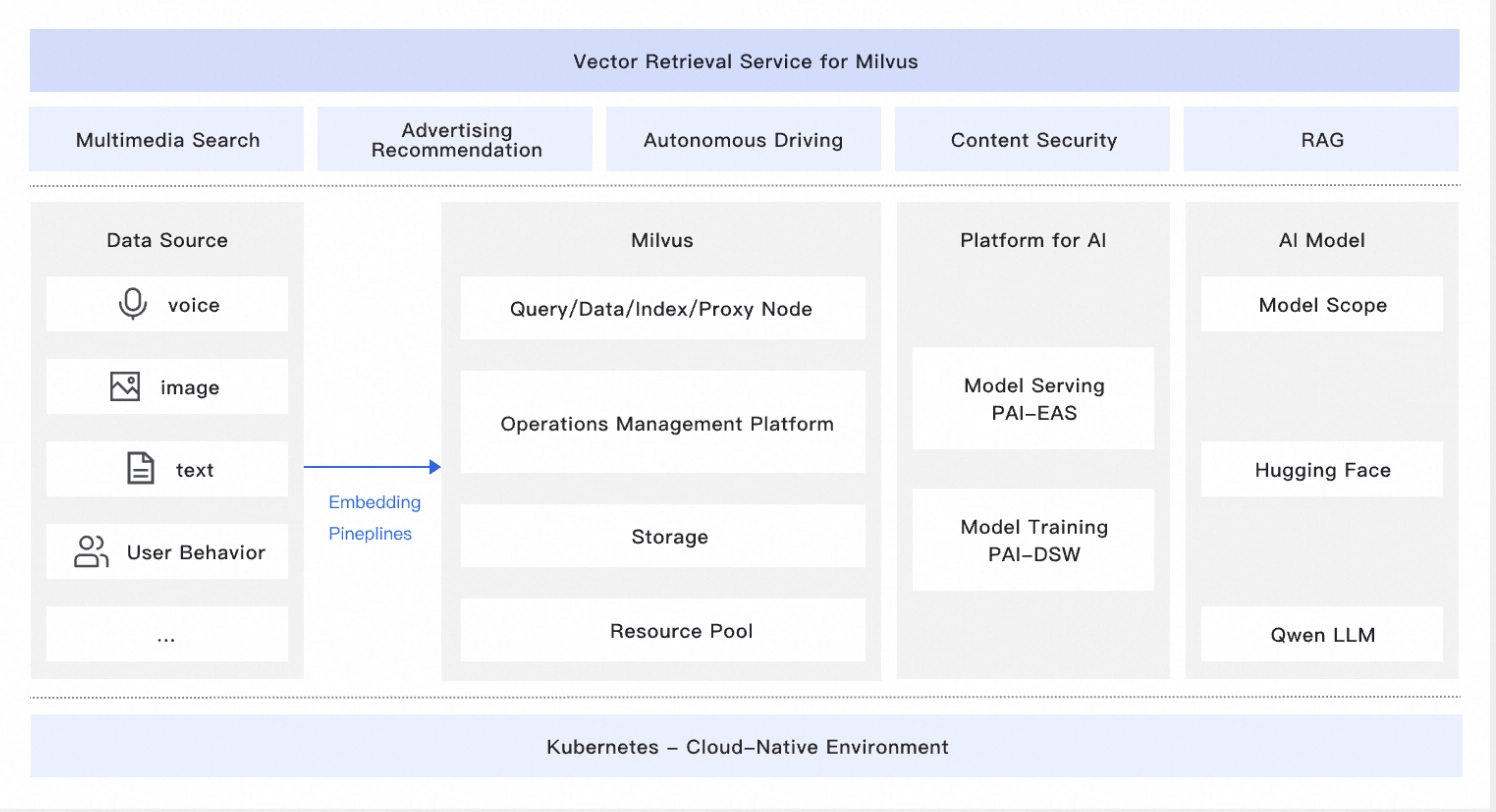Click the RAG use case box
Viewport: 1496px width, 812px height.
[x=1322, y=140]
